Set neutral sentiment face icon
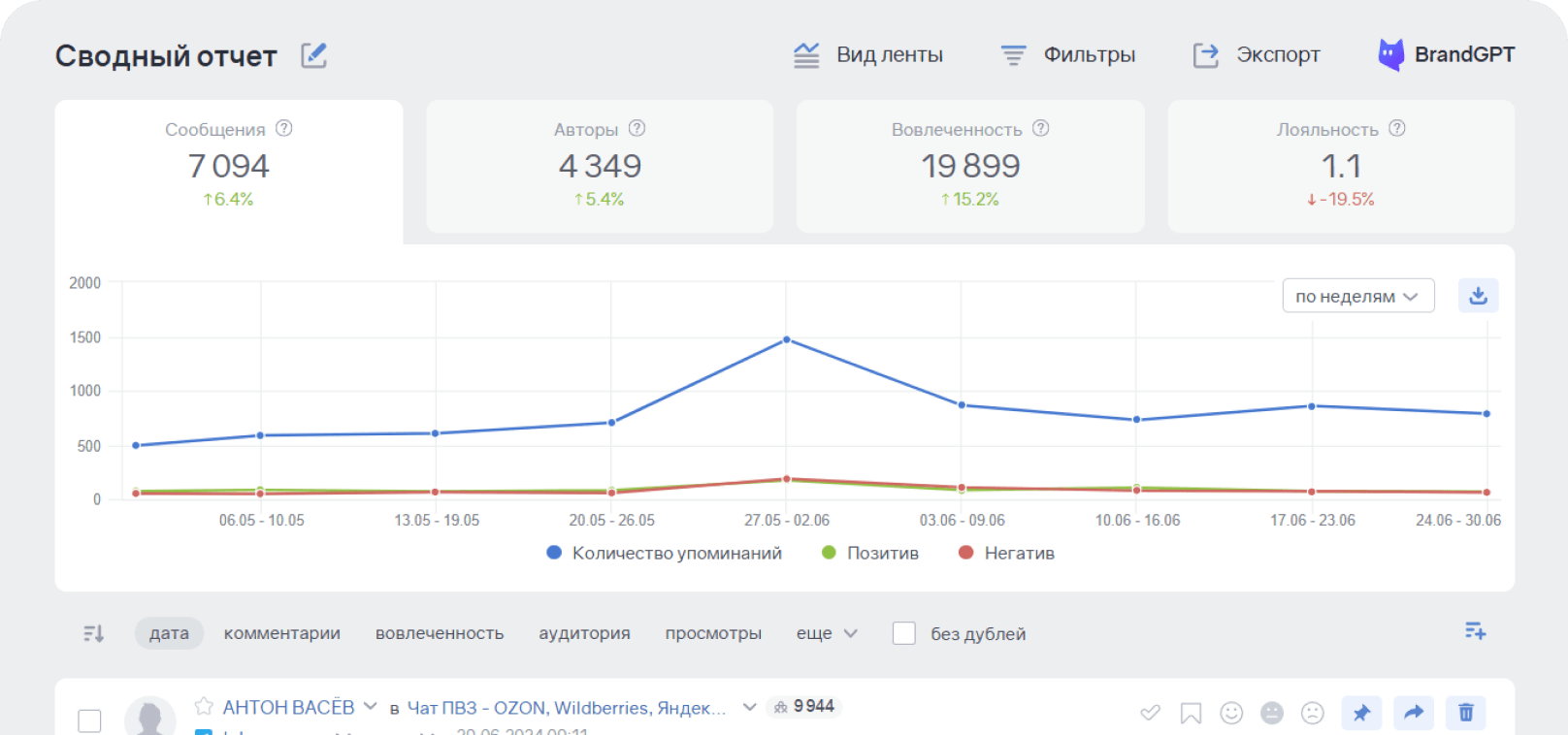1568x735 pixels. [x=1272, y=713]
